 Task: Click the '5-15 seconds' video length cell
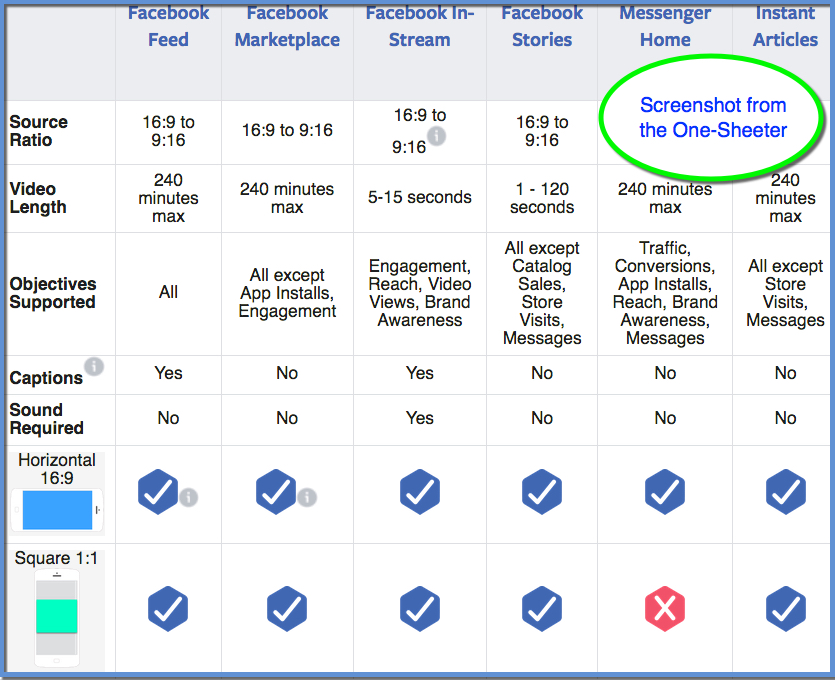[420, 197]
